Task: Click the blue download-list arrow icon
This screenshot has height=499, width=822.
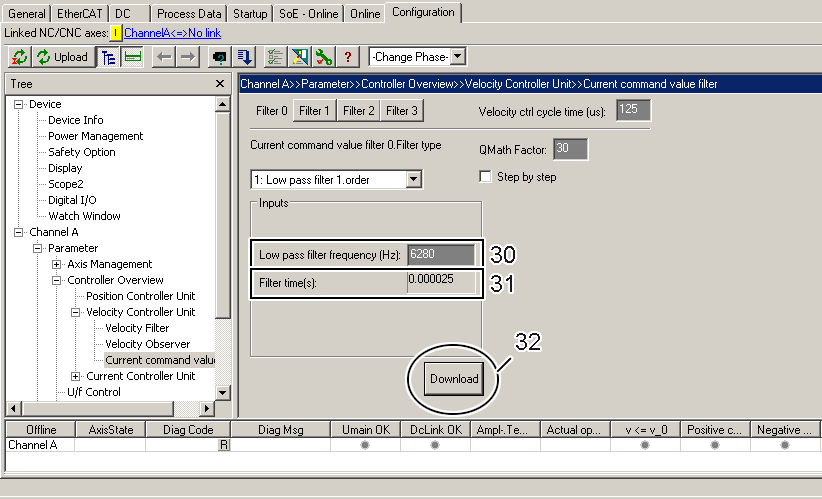Action: click(x=244, y=57)
